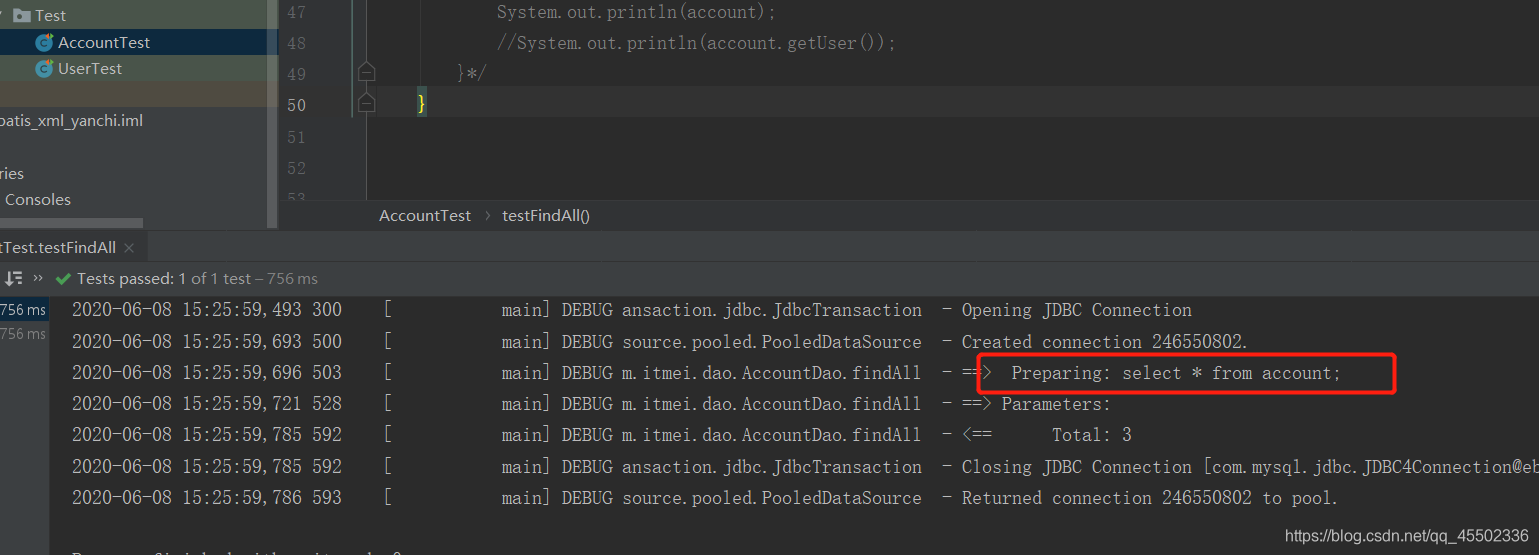The width and height of the screenshot is (1539, 555).
Task: Click testFindAll() in the editor breadcrumb
Action: [x=546, y=215]
